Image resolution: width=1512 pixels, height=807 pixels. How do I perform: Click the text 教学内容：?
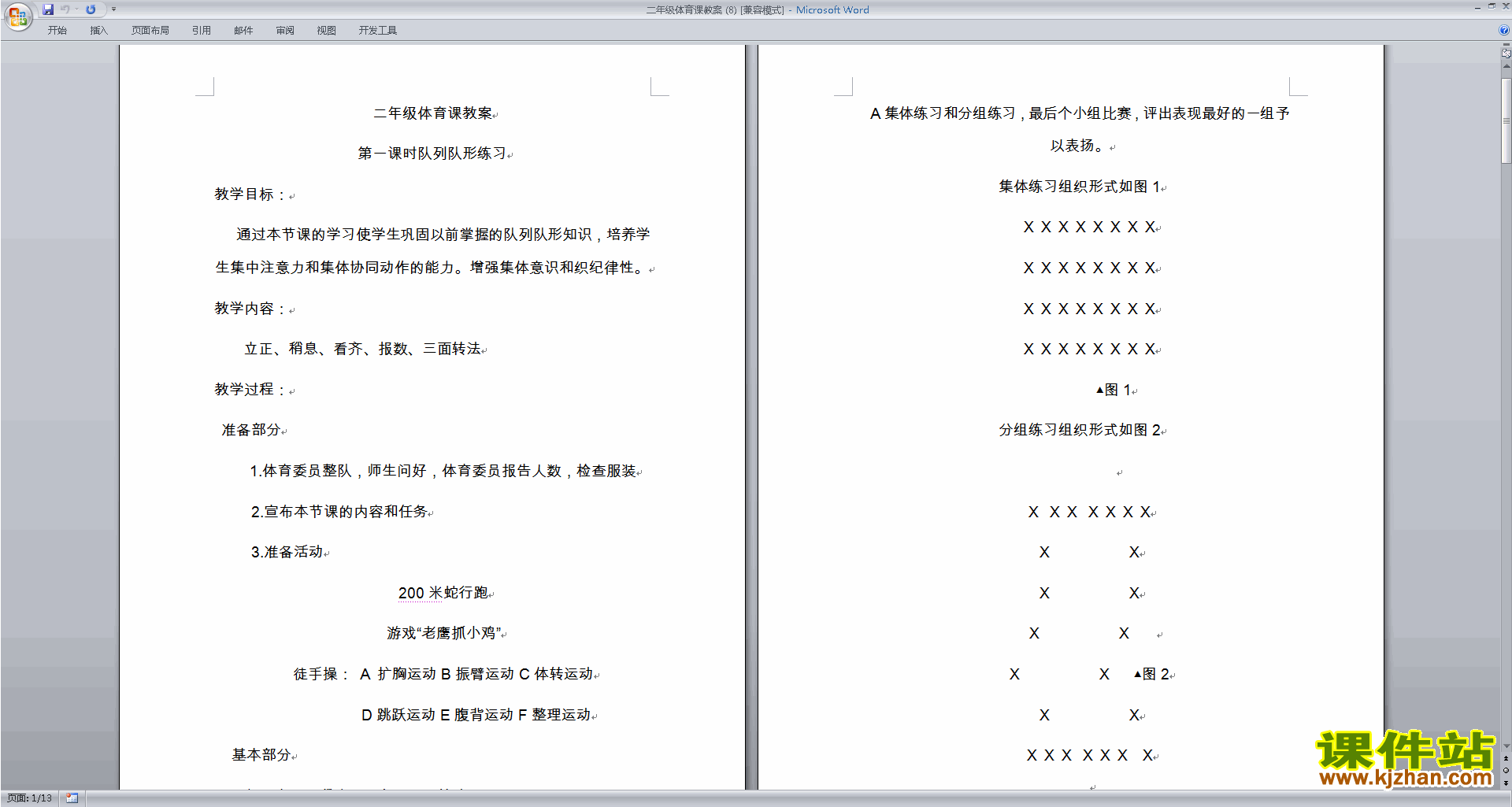251,309
